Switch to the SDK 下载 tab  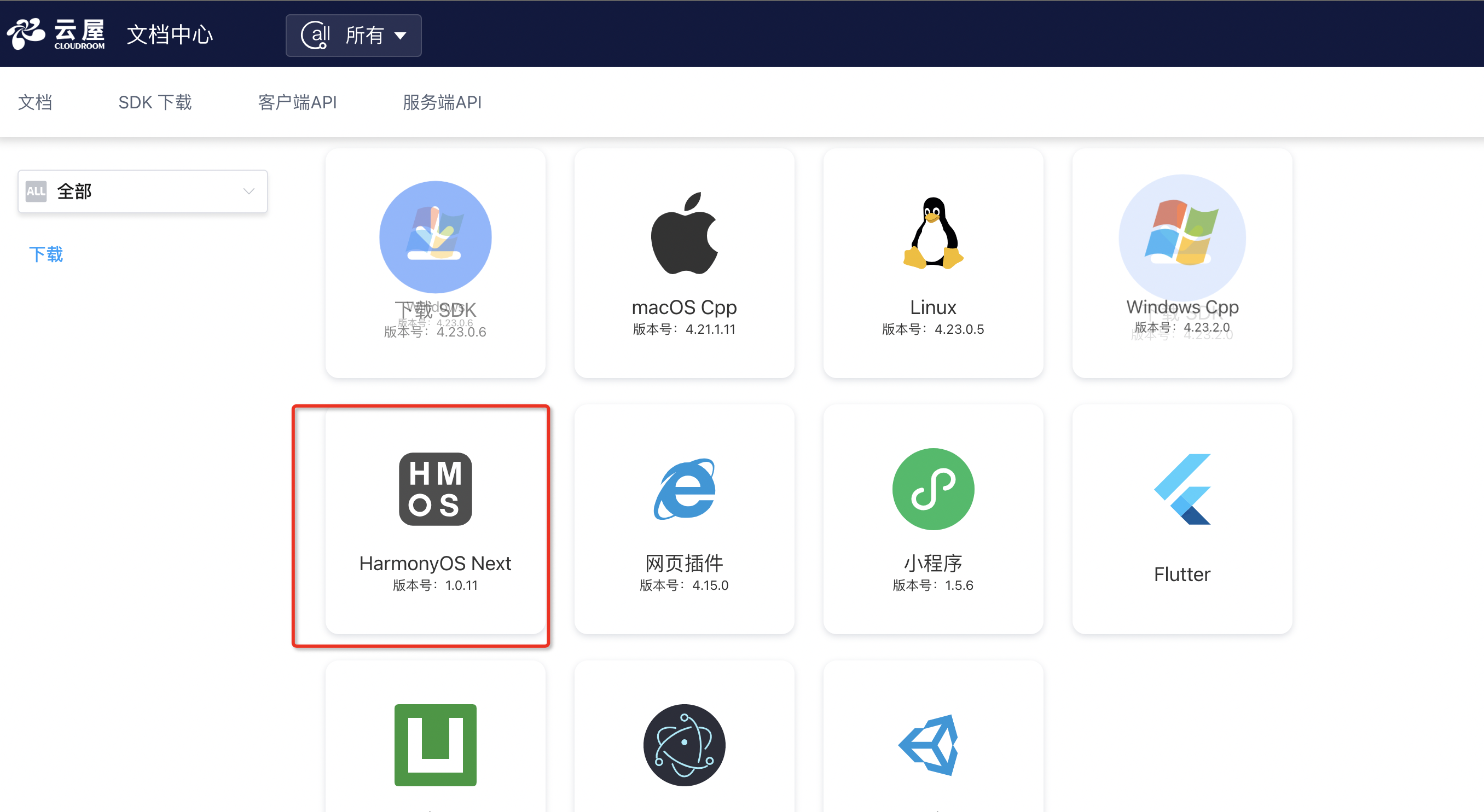(155, 102)
